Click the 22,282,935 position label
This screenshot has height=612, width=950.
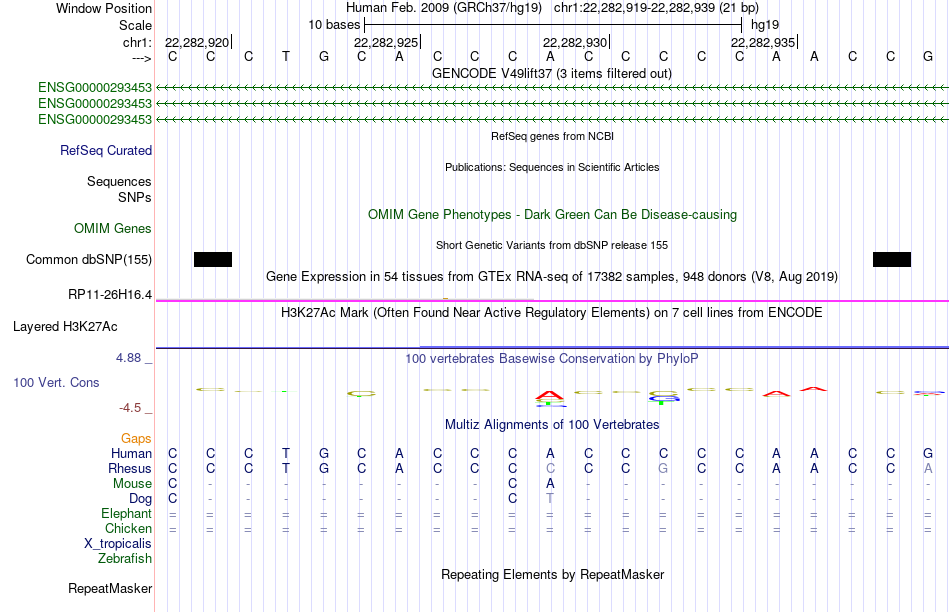click(x=763, y=42)
